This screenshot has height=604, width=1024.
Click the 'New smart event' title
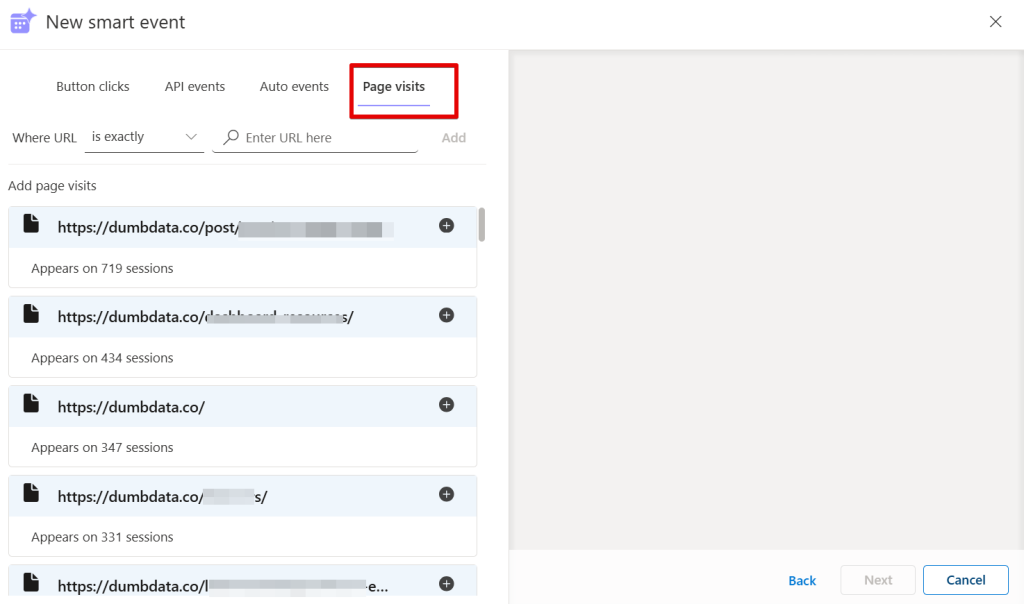coord(116,22)
